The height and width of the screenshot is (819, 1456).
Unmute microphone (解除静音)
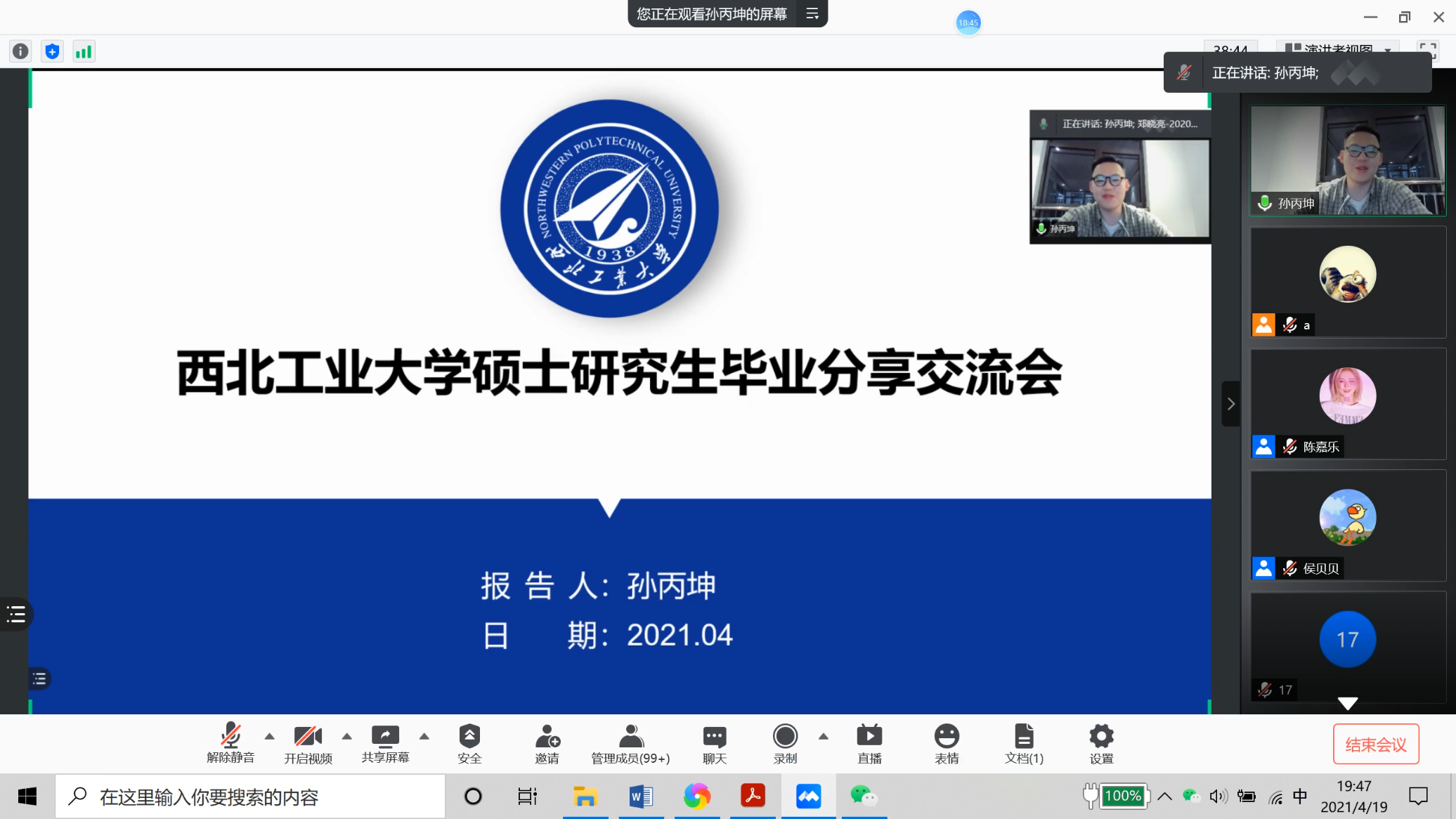click(230, 744)
